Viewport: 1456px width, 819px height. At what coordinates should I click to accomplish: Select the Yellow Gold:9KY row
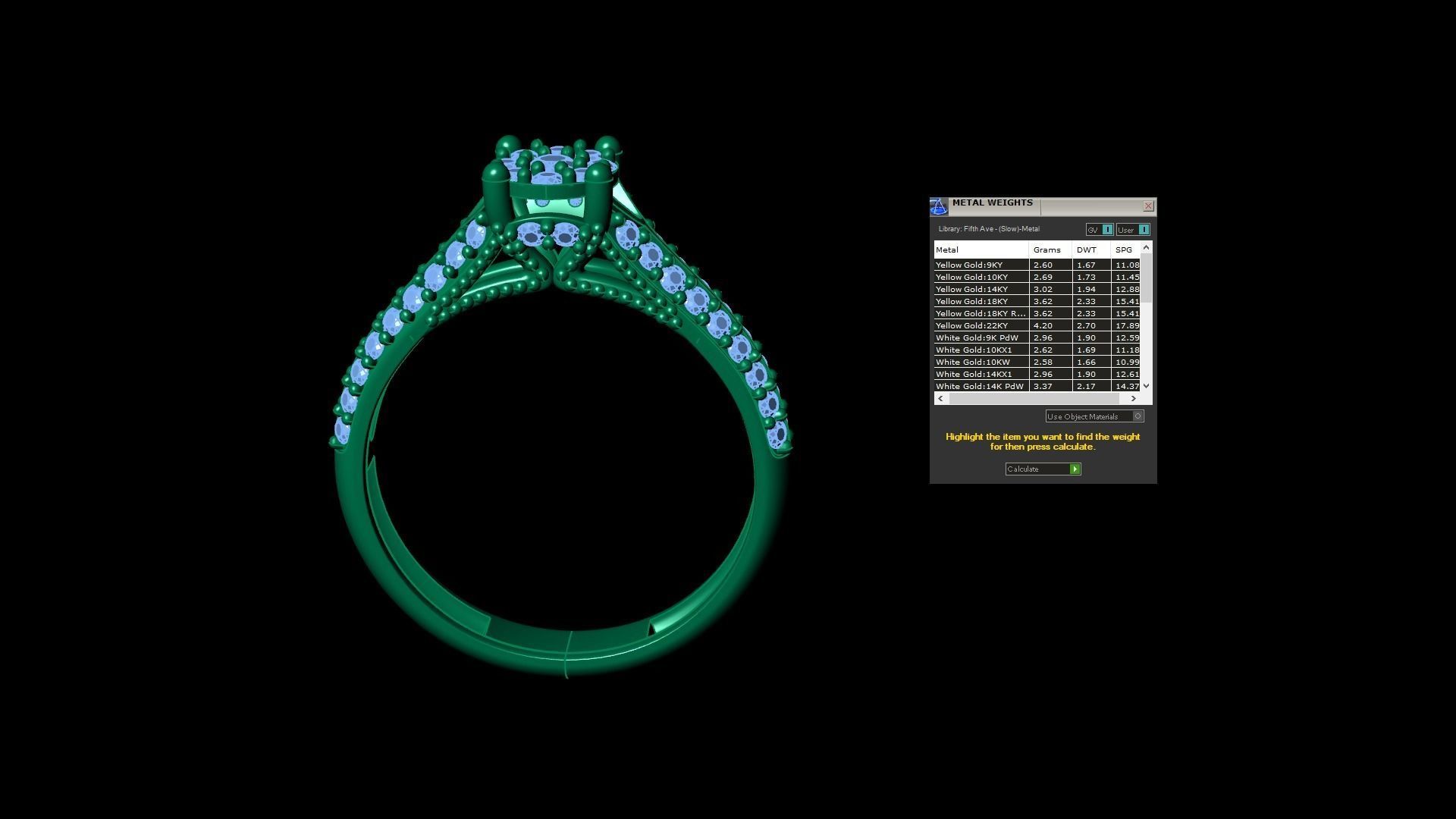coord(1037,265)
